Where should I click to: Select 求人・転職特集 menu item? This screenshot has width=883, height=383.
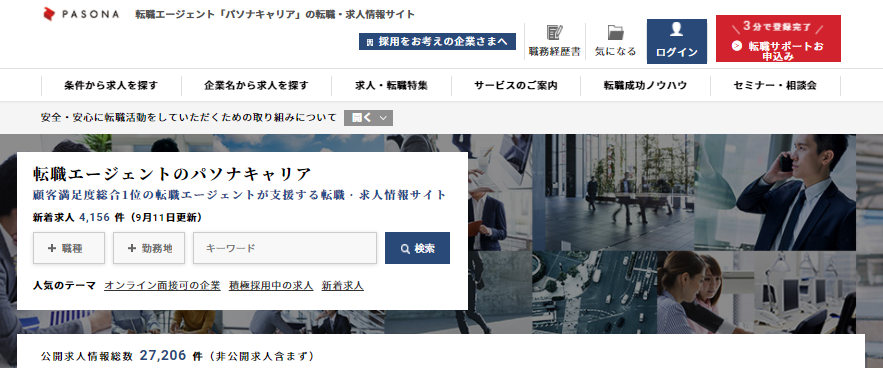coord(391,86)
